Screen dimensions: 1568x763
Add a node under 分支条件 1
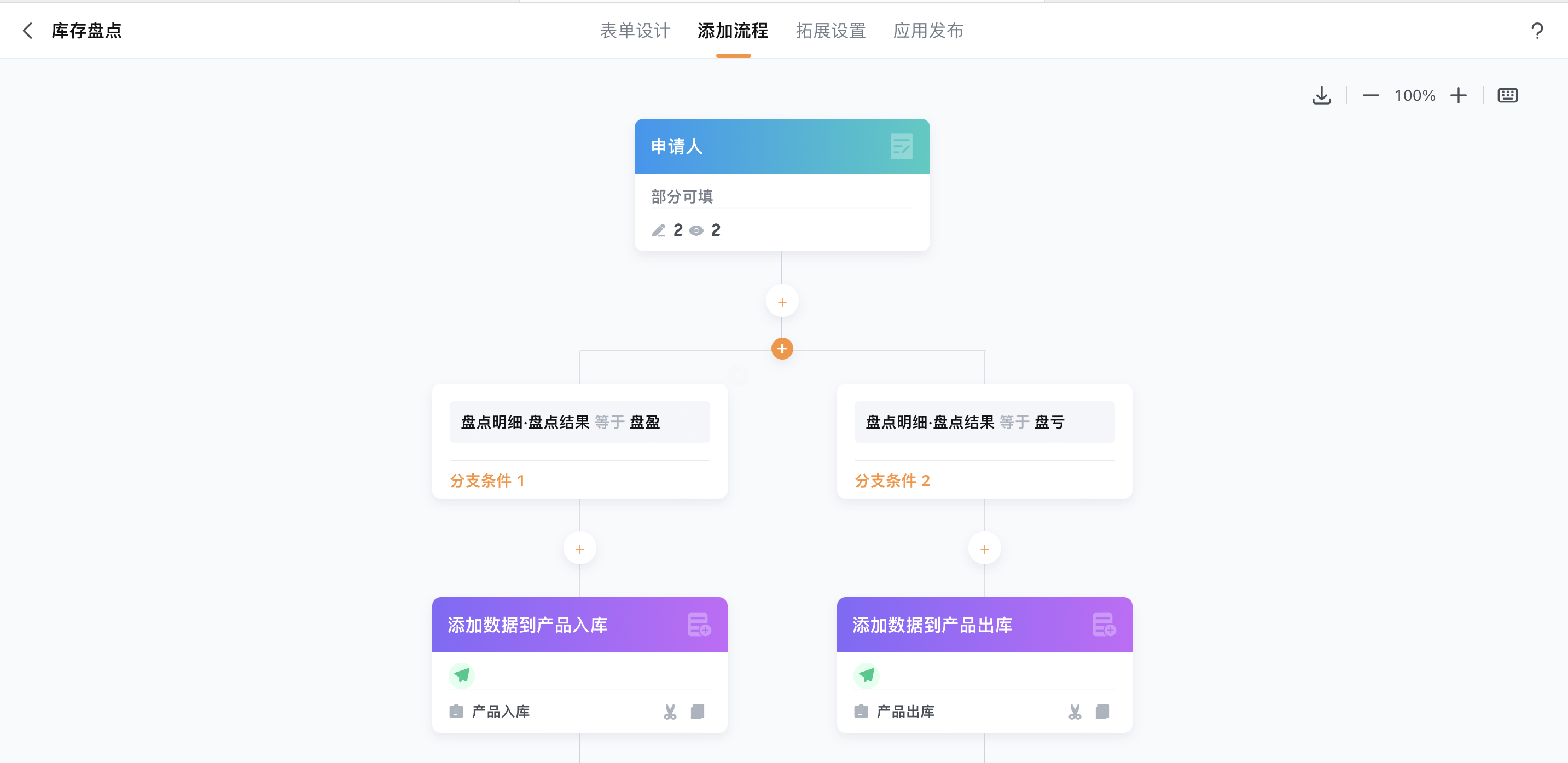[579, 550]
